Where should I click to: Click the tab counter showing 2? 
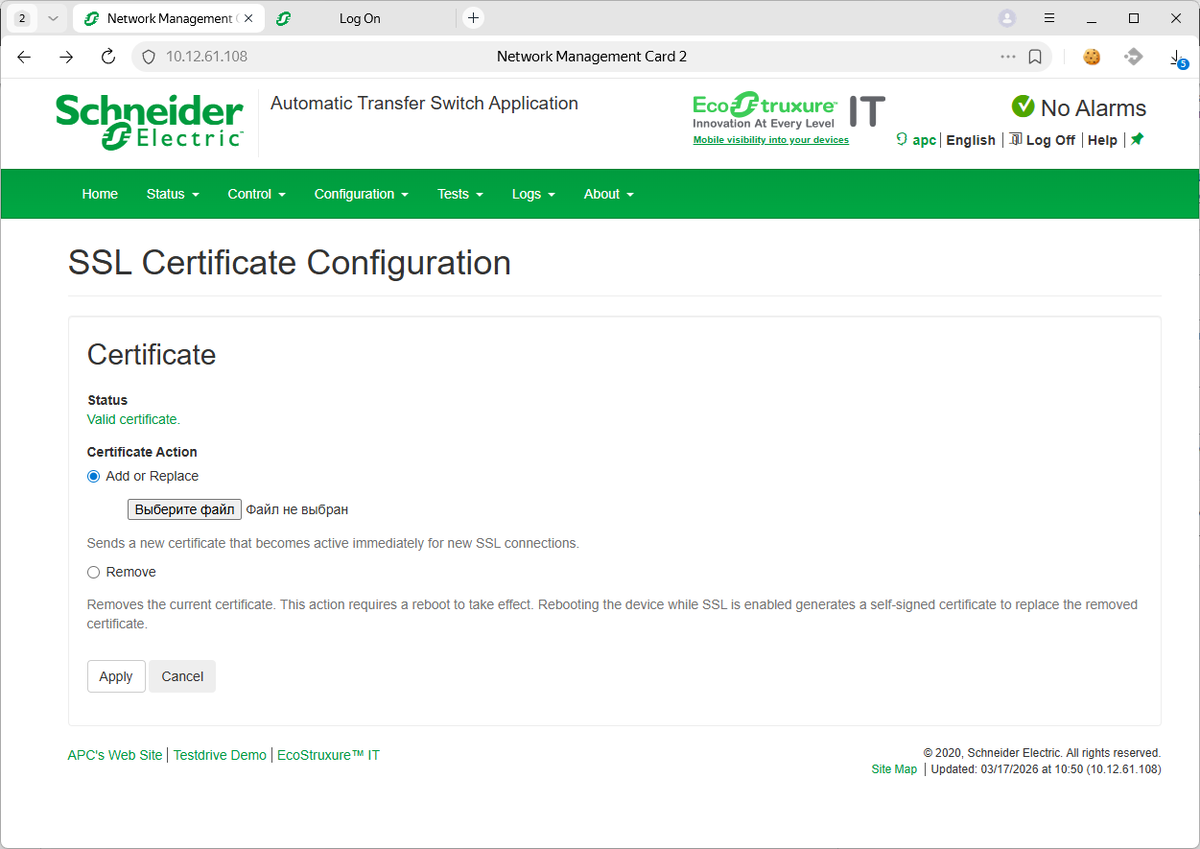click(22, 18)
